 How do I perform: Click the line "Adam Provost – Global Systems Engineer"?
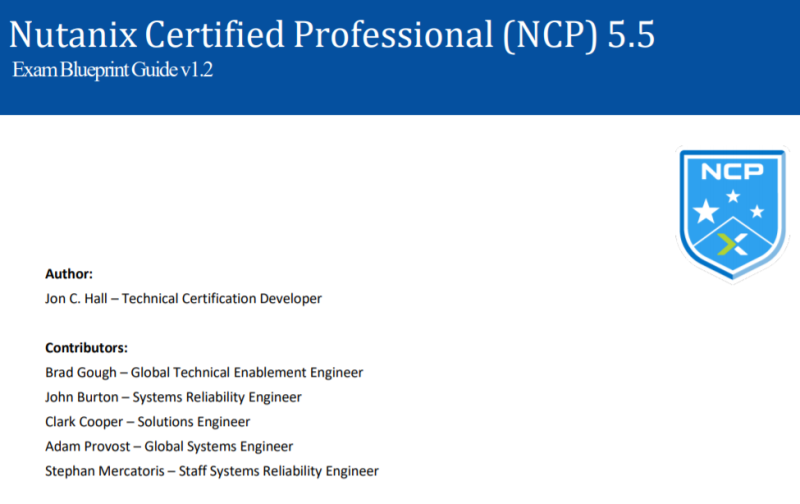[x=169, y=446]
